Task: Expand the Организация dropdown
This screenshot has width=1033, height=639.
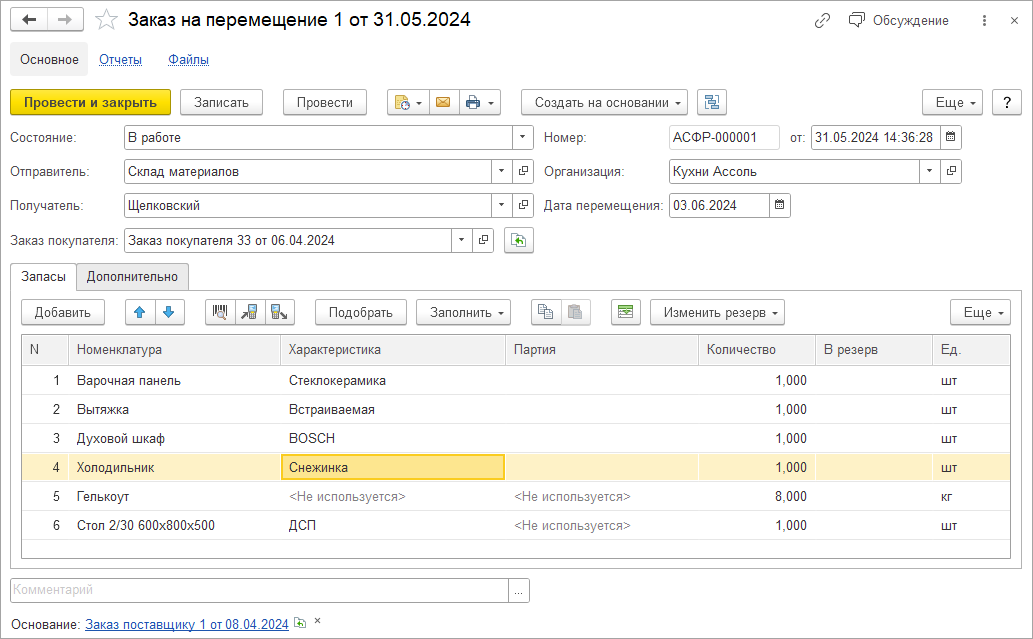Action: point(930,171)
